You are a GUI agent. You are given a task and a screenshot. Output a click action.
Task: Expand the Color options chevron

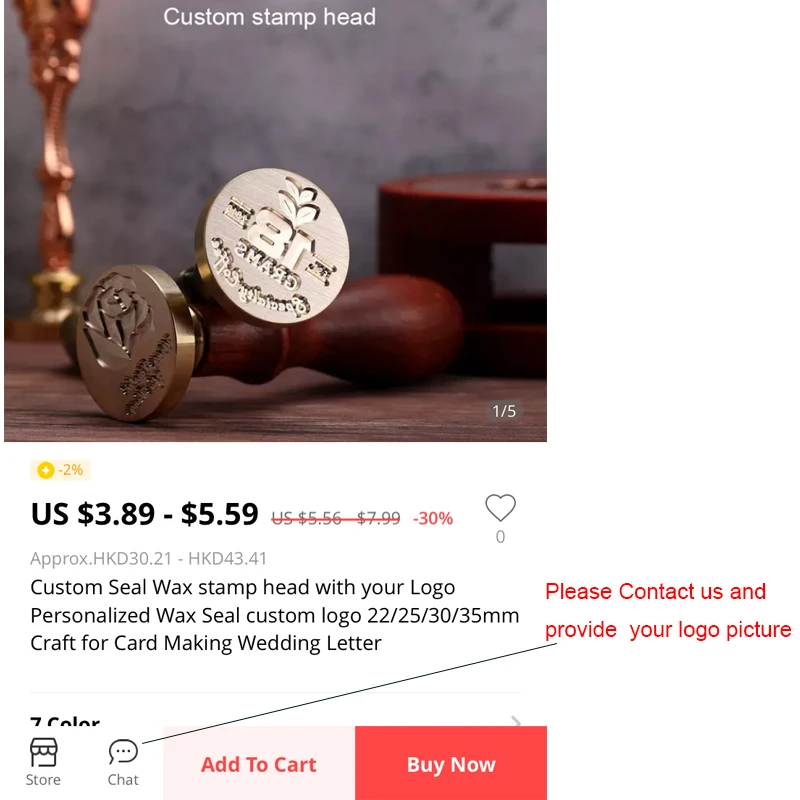516,721
